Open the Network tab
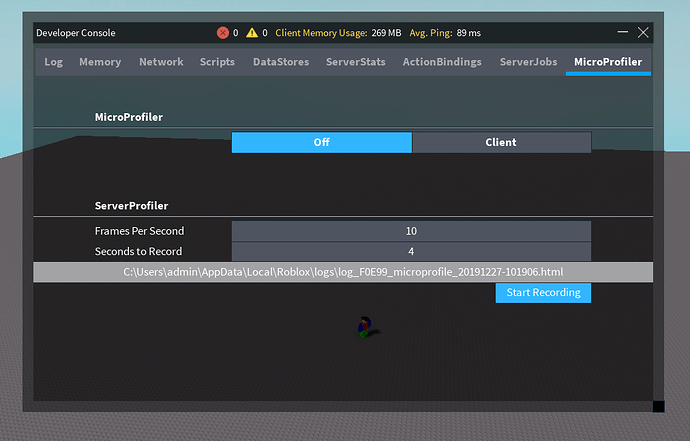This screenshot has height=441, width=690. [161, 62]
